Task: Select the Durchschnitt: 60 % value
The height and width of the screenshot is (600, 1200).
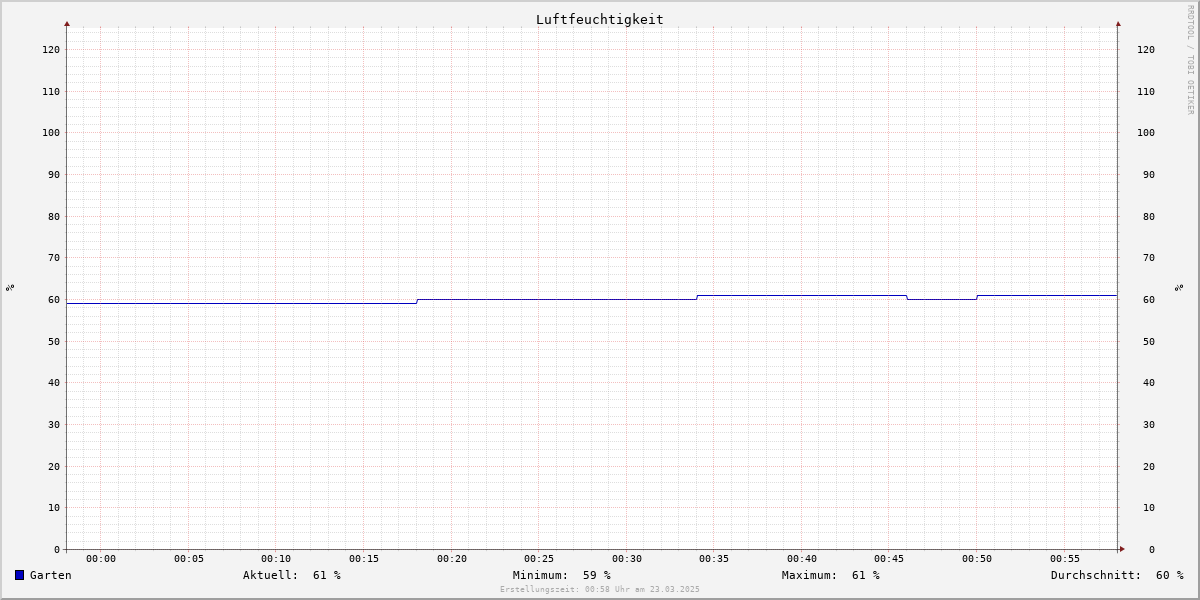Action: 1117,575
